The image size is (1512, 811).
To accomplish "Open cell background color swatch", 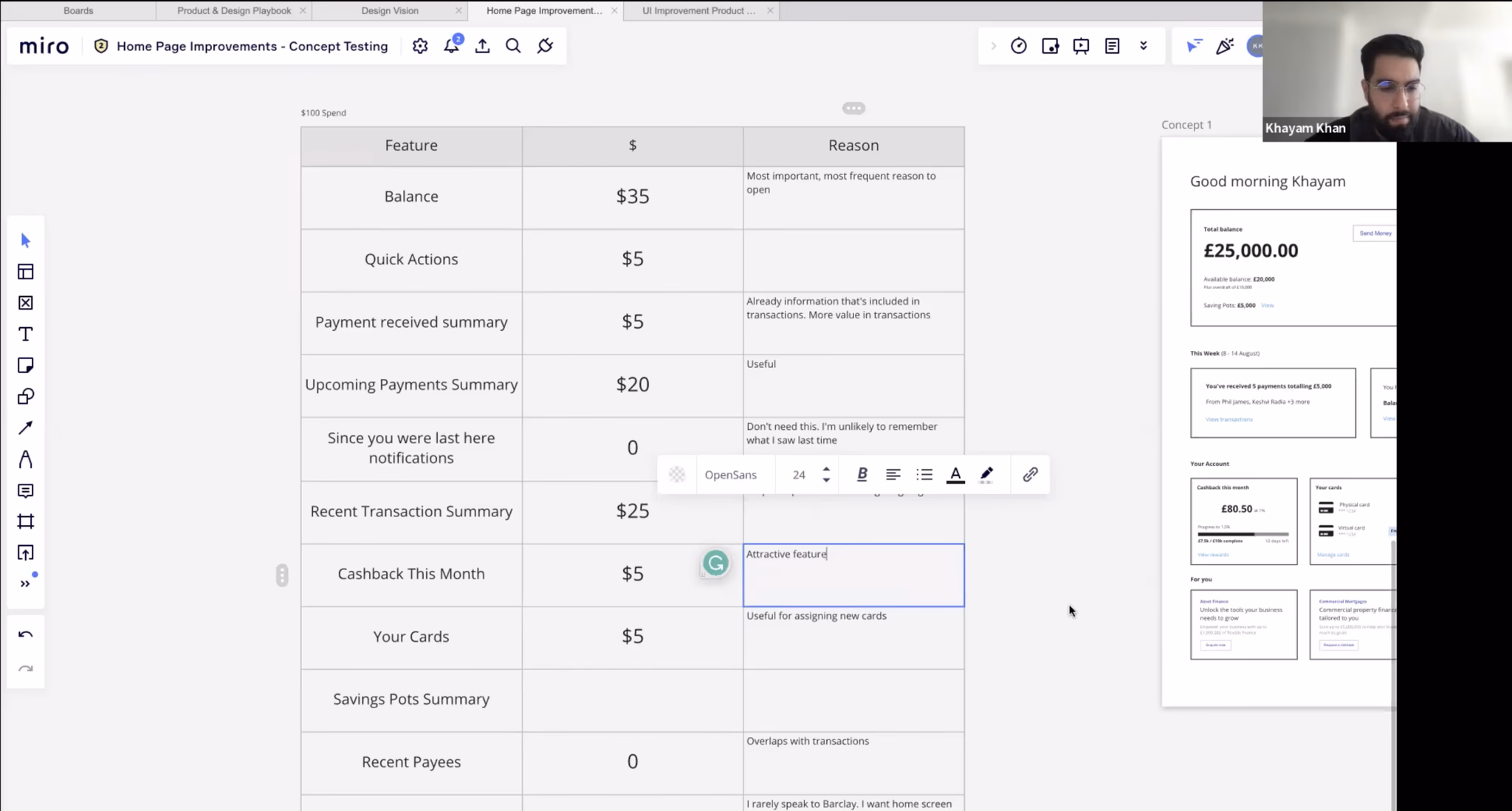I will coord(677,475).
